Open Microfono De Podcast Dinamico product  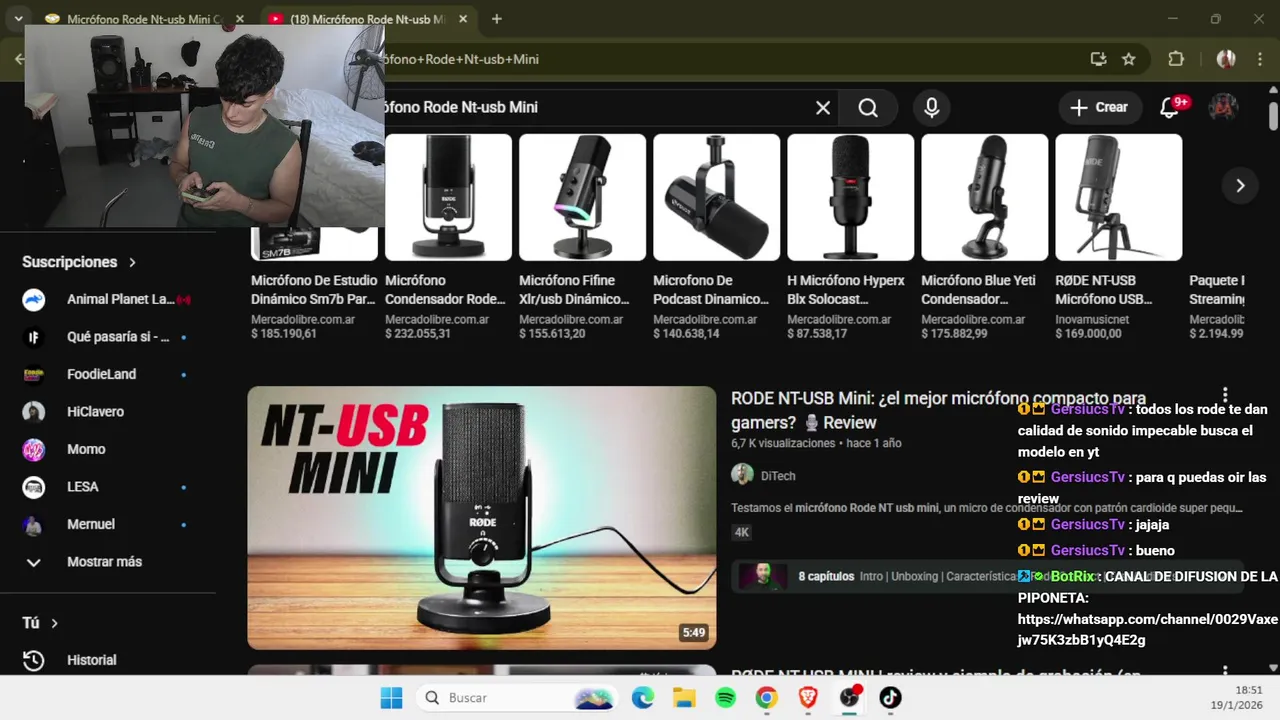click(716, 238)
